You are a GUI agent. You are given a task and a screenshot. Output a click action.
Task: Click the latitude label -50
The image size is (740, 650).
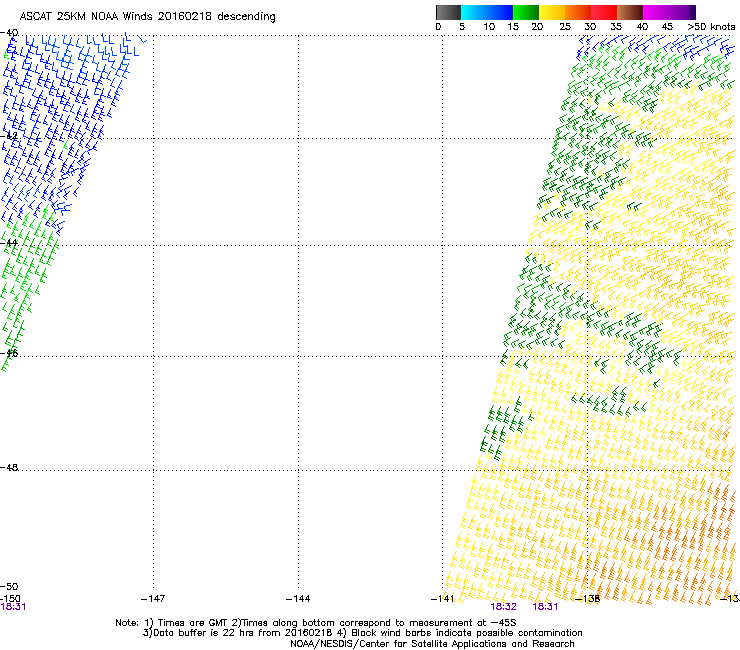point(9,586)
